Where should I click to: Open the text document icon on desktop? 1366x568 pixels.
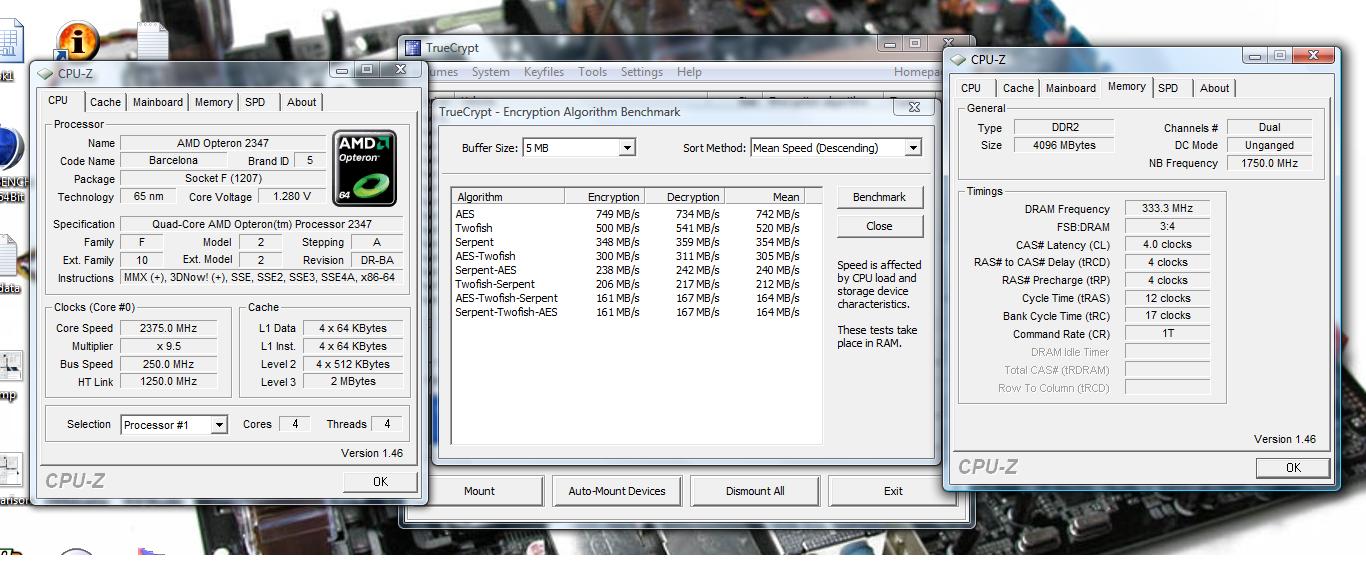(152, 40)
